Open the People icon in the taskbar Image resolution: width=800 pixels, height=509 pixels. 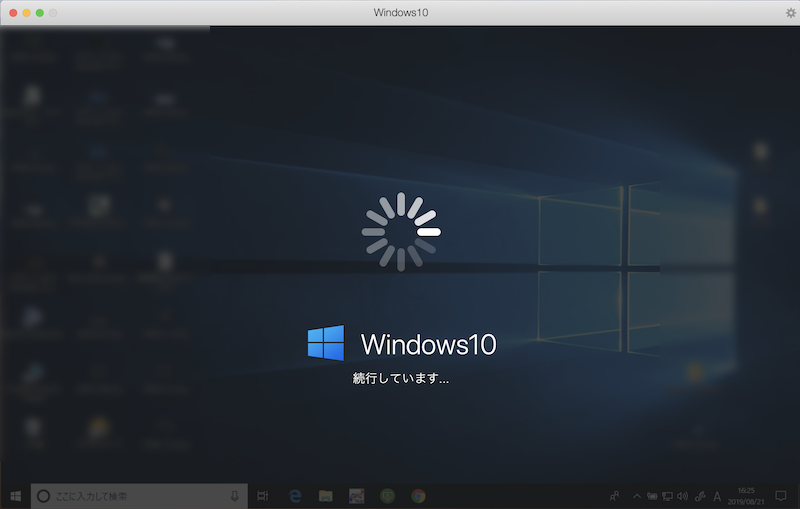(615, 496)
